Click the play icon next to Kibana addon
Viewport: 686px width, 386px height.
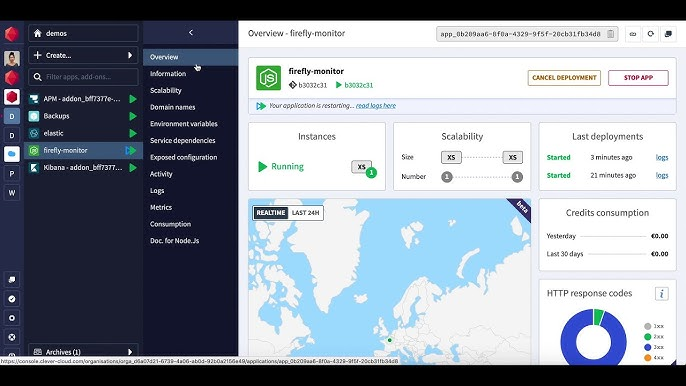click(133, 168)
